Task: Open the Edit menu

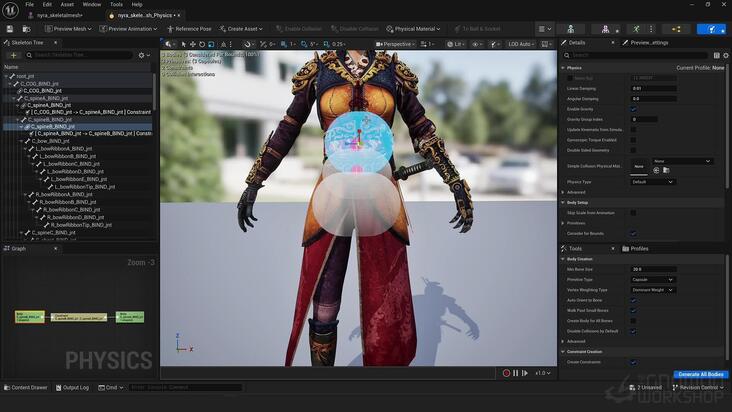Action: pos(47,4)
